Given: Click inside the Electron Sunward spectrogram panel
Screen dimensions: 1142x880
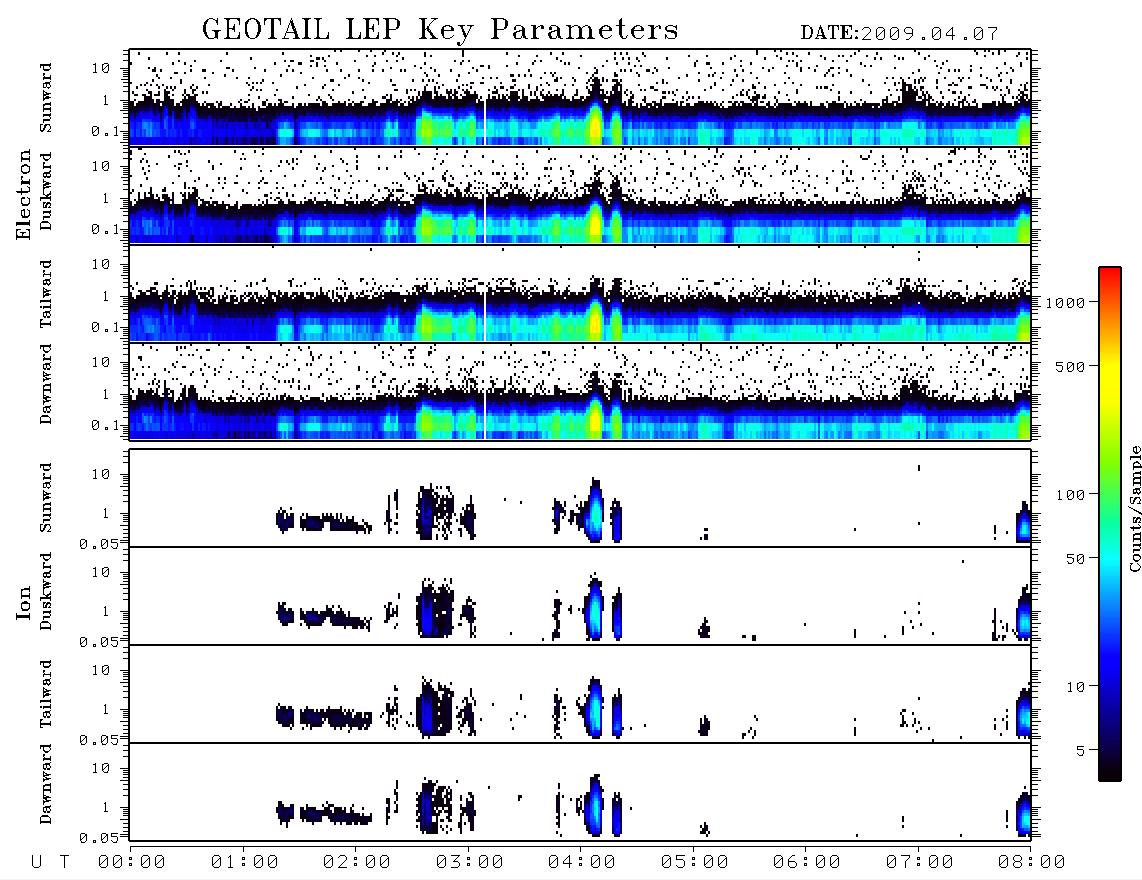Looking at the screenshot, I should point(580,97).
